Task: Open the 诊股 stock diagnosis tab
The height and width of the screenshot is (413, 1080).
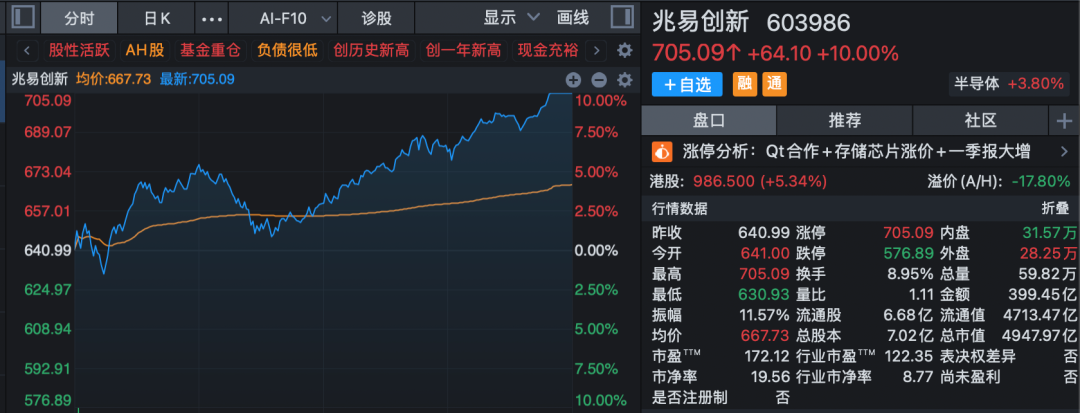Action: pyautogui.click(x=377, y=19)
